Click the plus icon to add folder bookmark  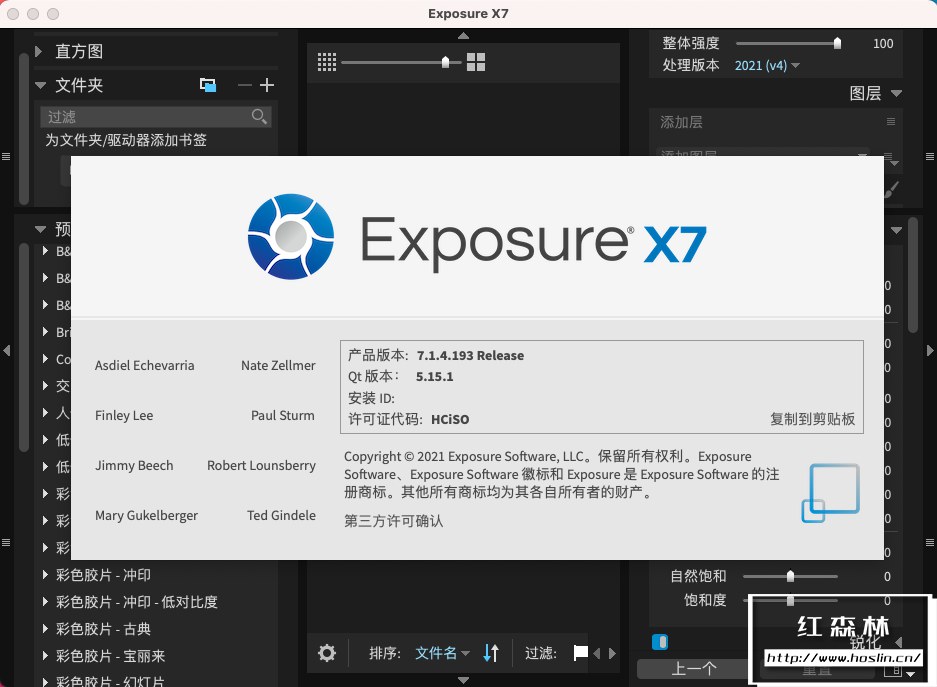(267, 85)
